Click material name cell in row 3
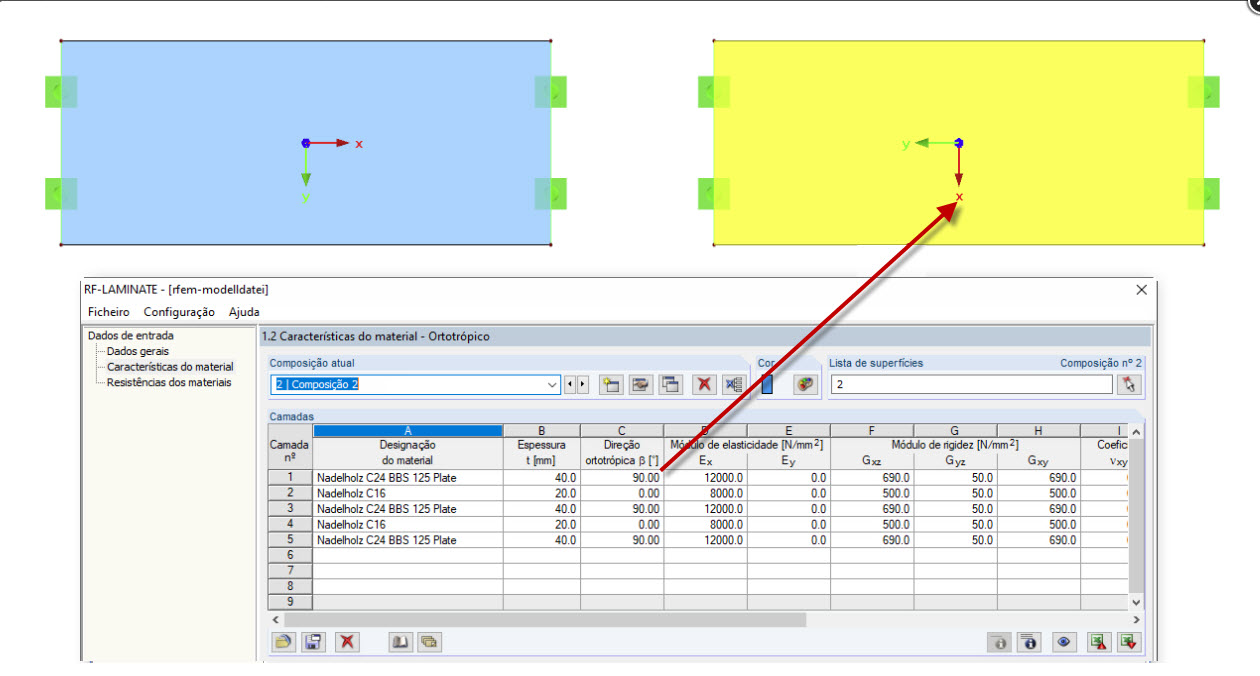 [408, 509]
